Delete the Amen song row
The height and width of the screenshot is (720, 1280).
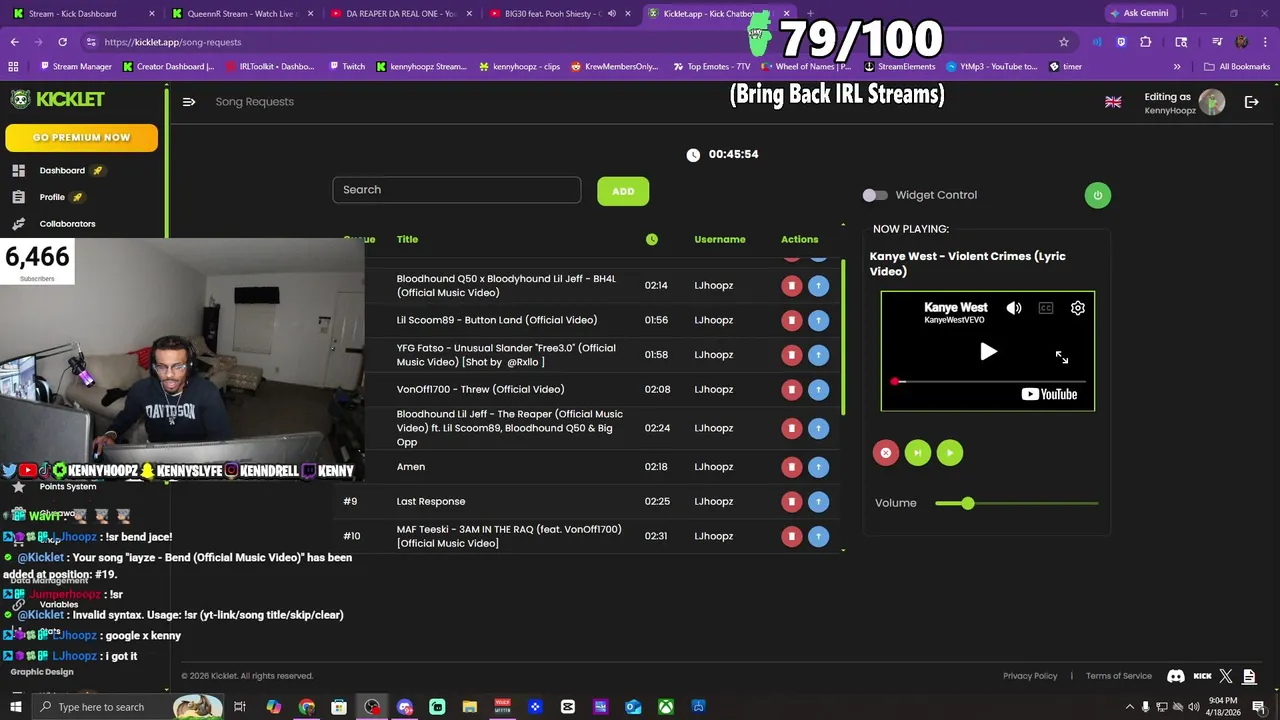(791, 467)
